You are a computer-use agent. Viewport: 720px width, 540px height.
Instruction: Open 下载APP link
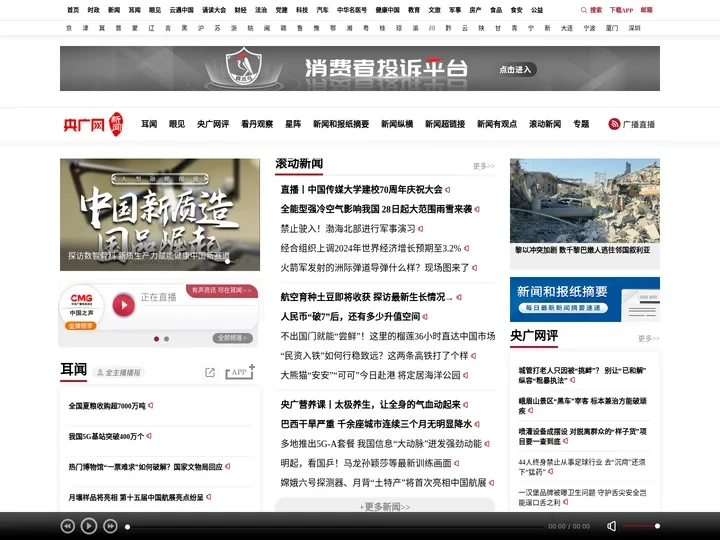click(x=621, y=10)
